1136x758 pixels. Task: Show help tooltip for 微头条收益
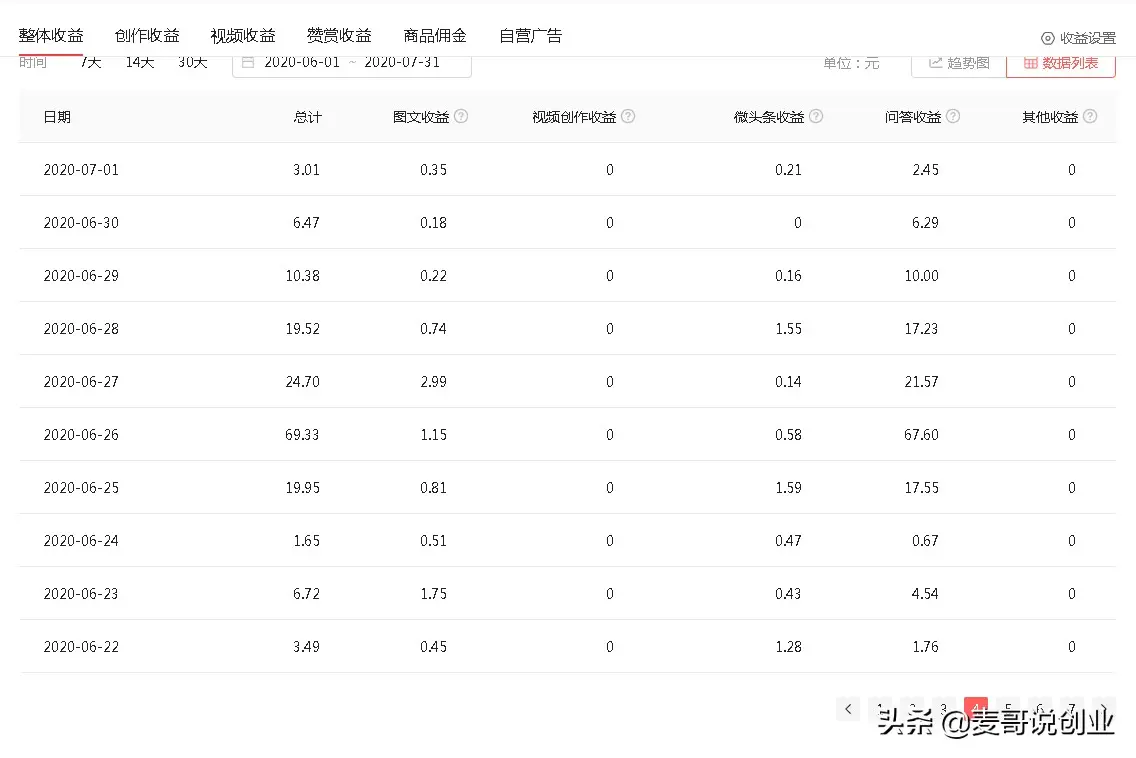coord(816,116)
